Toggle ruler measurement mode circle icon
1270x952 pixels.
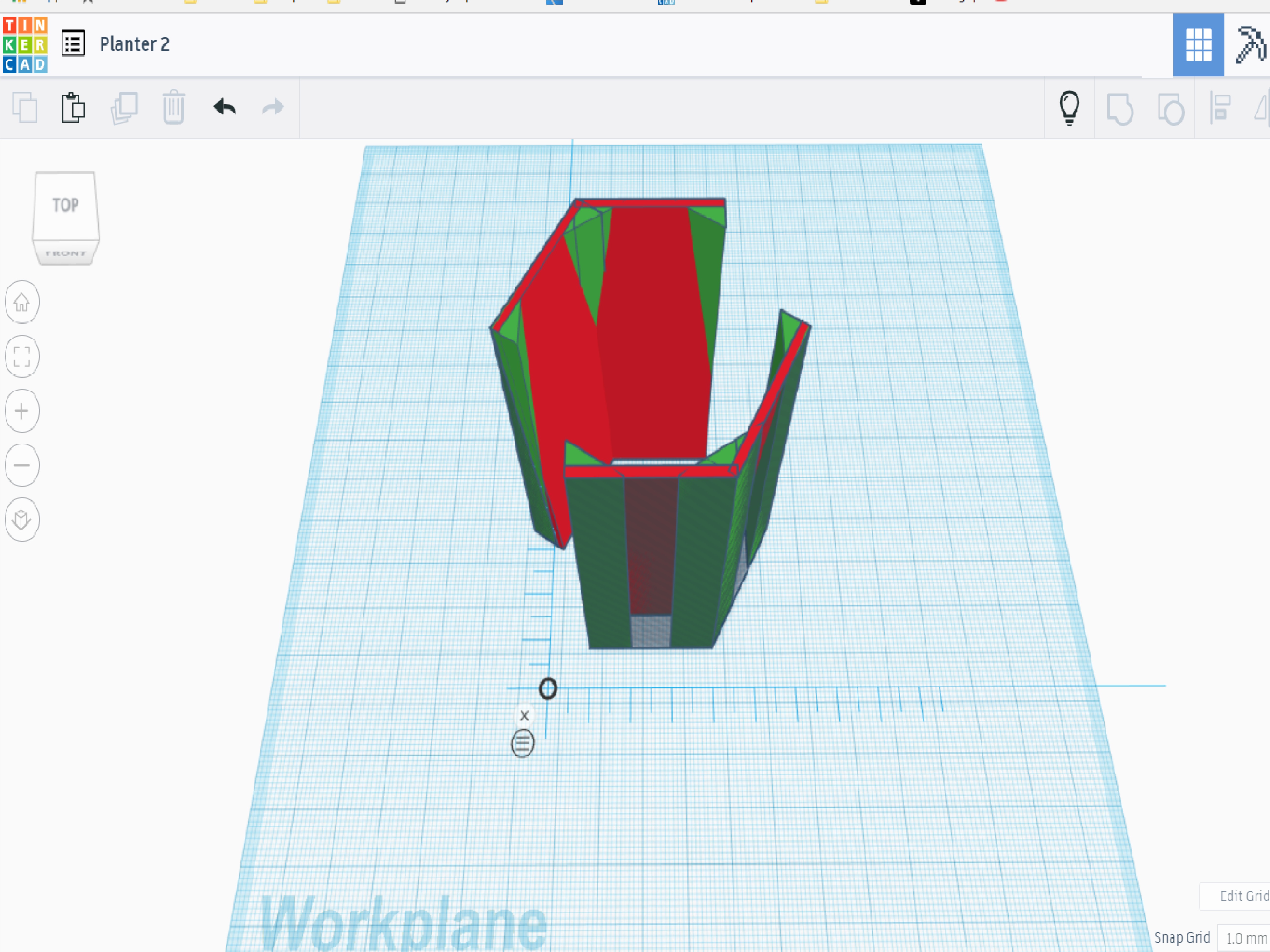pyautogui.click(x=523, y=743)
